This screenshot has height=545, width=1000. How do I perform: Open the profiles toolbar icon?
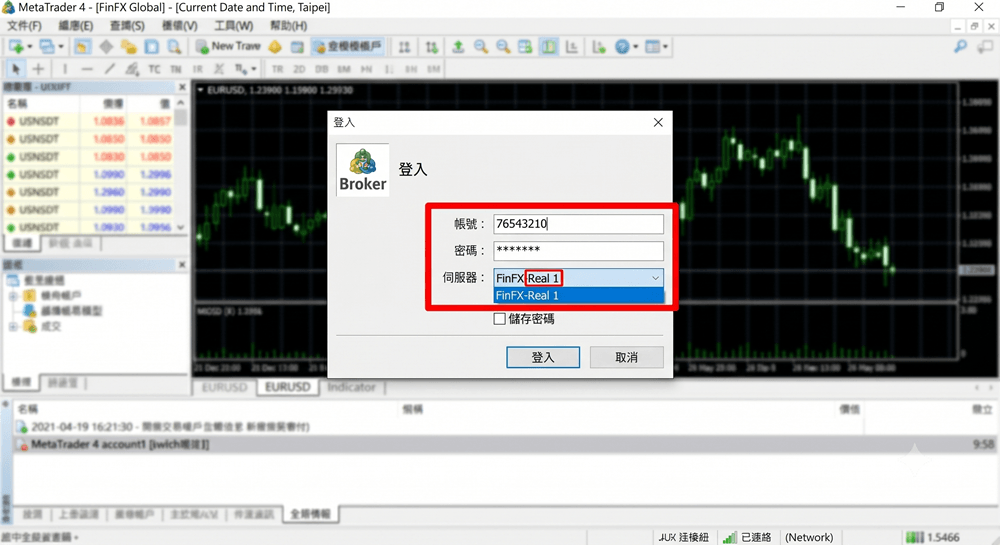click(47, 47)
